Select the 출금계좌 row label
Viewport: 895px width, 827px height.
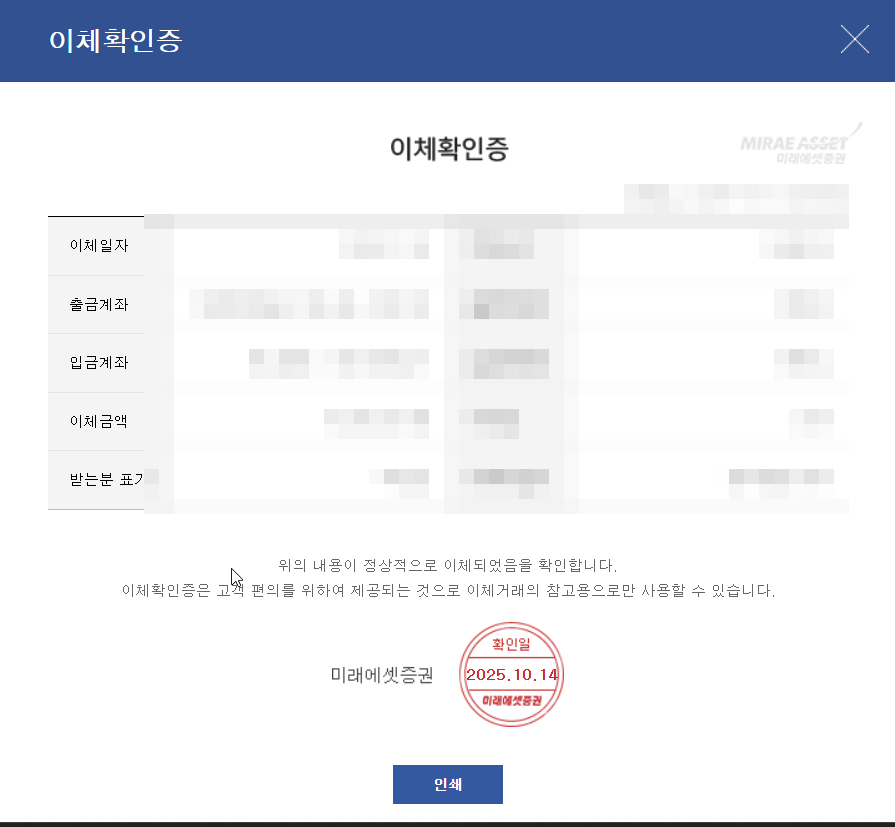point(99,304)
